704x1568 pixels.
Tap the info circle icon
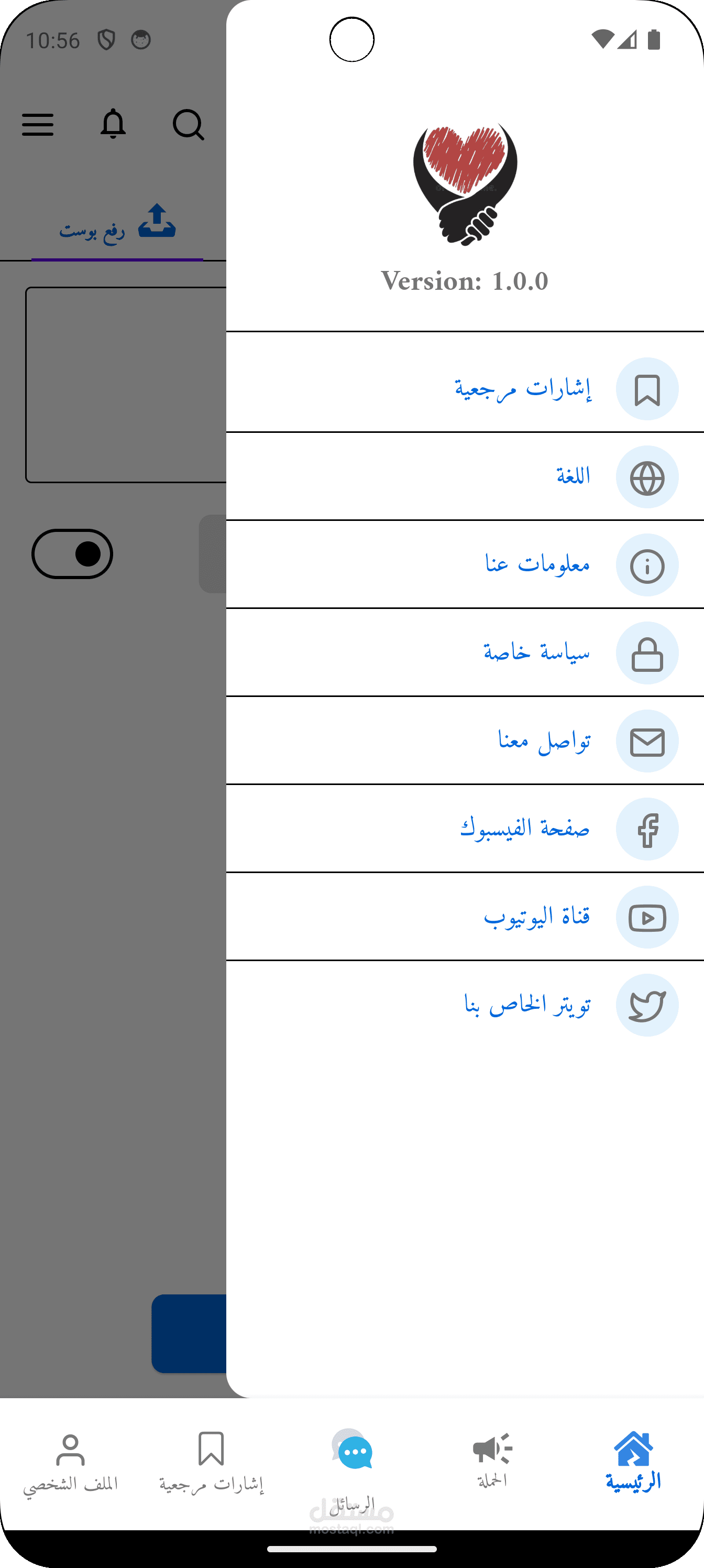click(647, 565)
